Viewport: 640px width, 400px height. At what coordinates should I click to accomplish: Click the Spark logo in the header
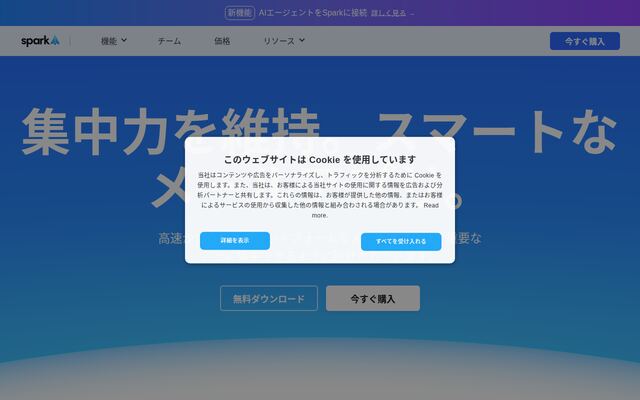pyautogui.click(x=40, y=41)
